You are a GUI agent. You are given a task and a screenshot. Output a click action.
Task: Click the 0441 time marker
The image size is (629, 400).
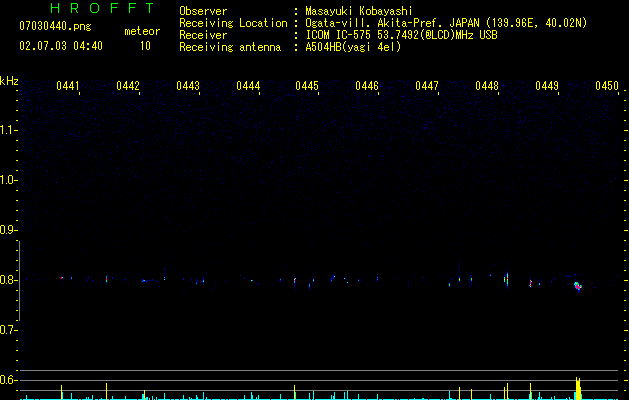click(x=68, y=86)
